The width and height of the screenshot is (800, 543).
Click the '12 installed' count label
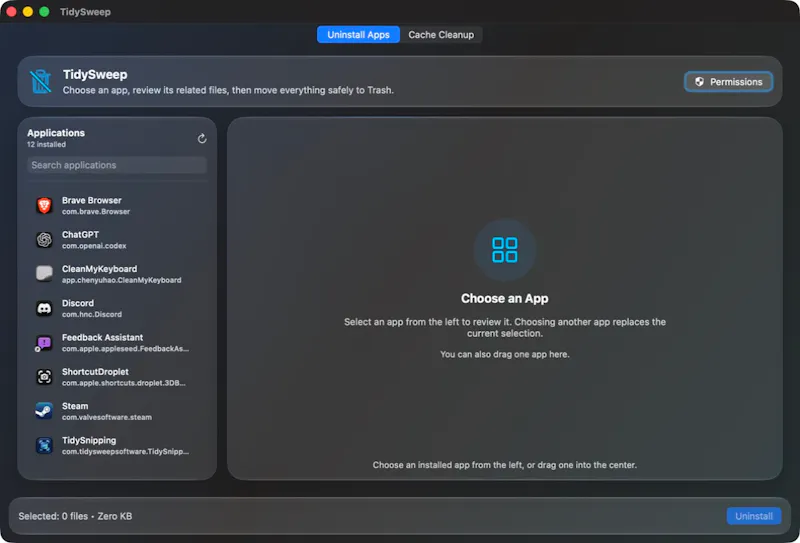[x=46, y=144]
